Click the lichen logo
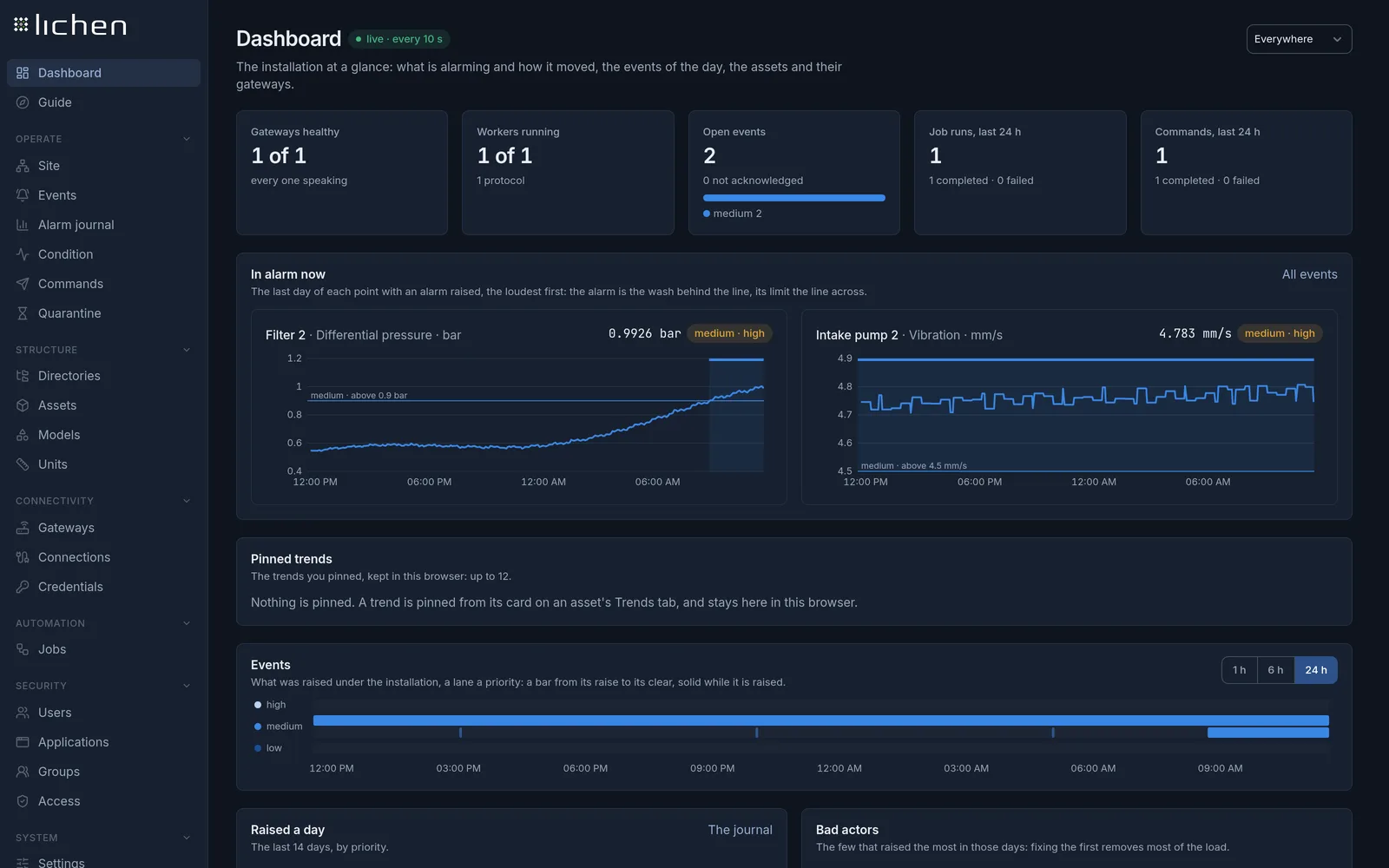Viewport: 1389px width, 868px height. [70, 25]
